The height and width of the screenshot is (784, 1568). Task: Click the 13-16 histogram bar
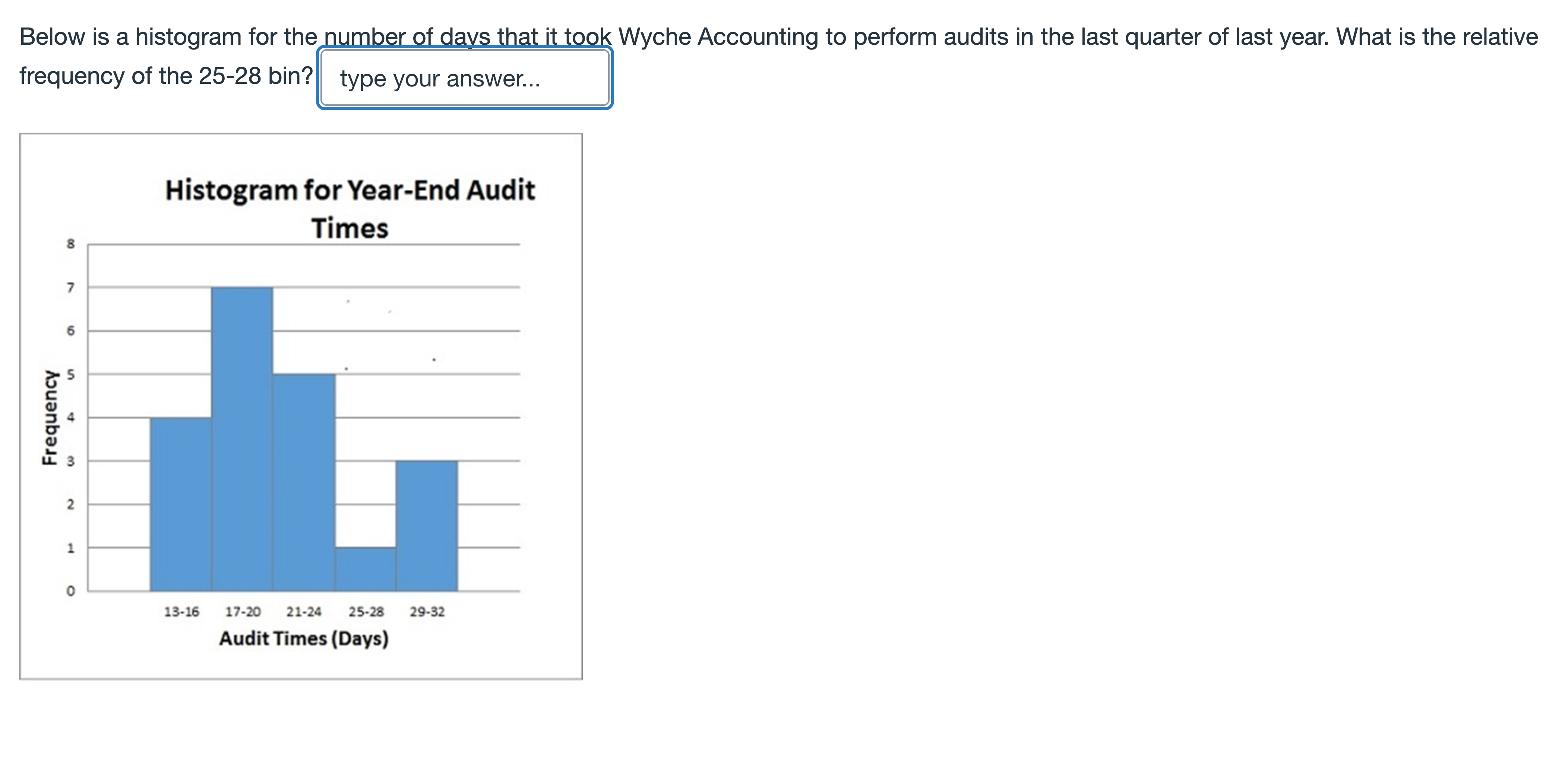click(x=181, y=504)
